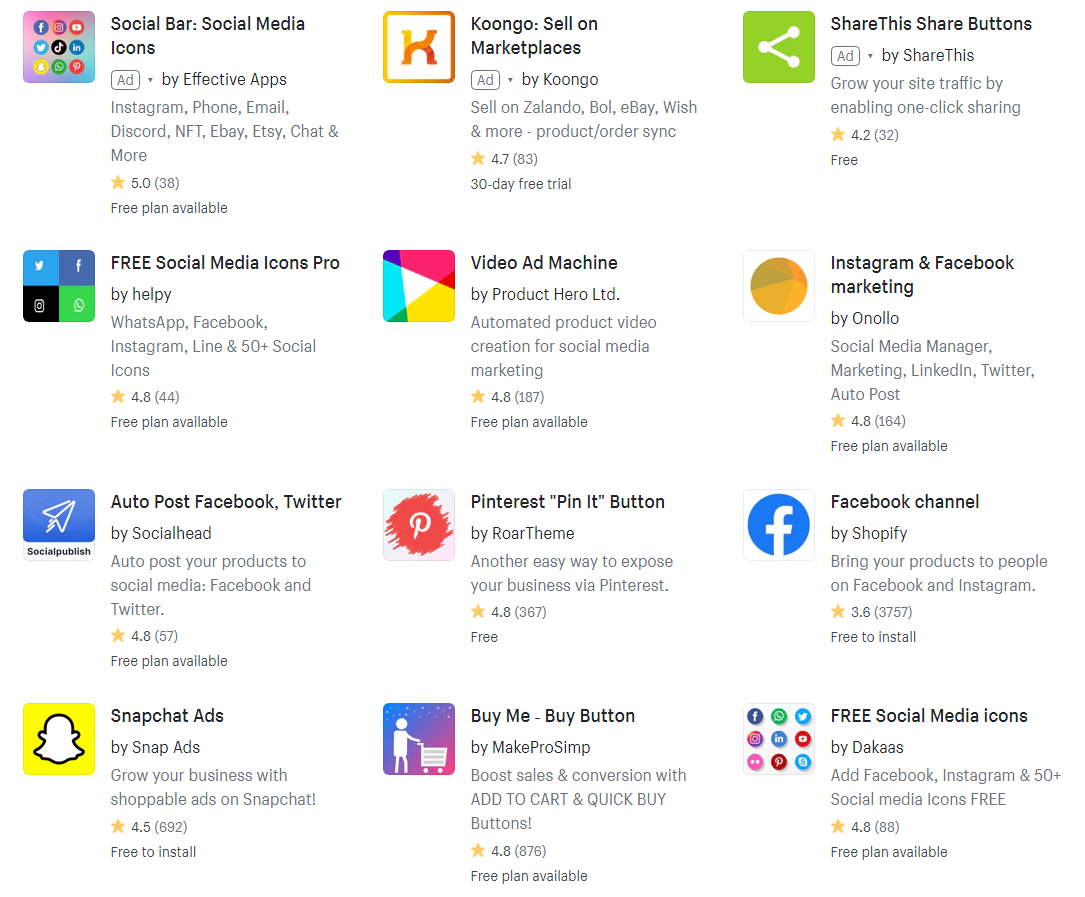
Task: Select the ShareThis green share icon
Action: [x=778, y=47]
